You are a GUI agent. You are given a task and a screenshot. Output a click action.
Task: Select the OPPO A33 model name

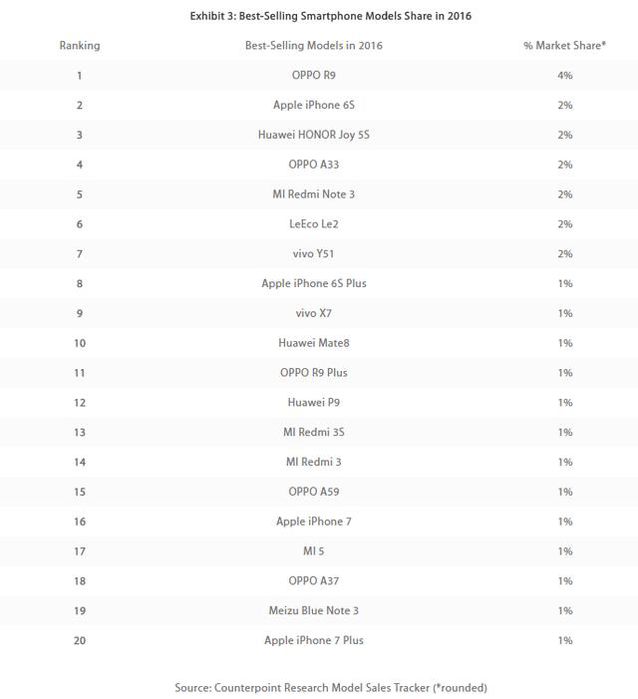[x=314, y=164]
